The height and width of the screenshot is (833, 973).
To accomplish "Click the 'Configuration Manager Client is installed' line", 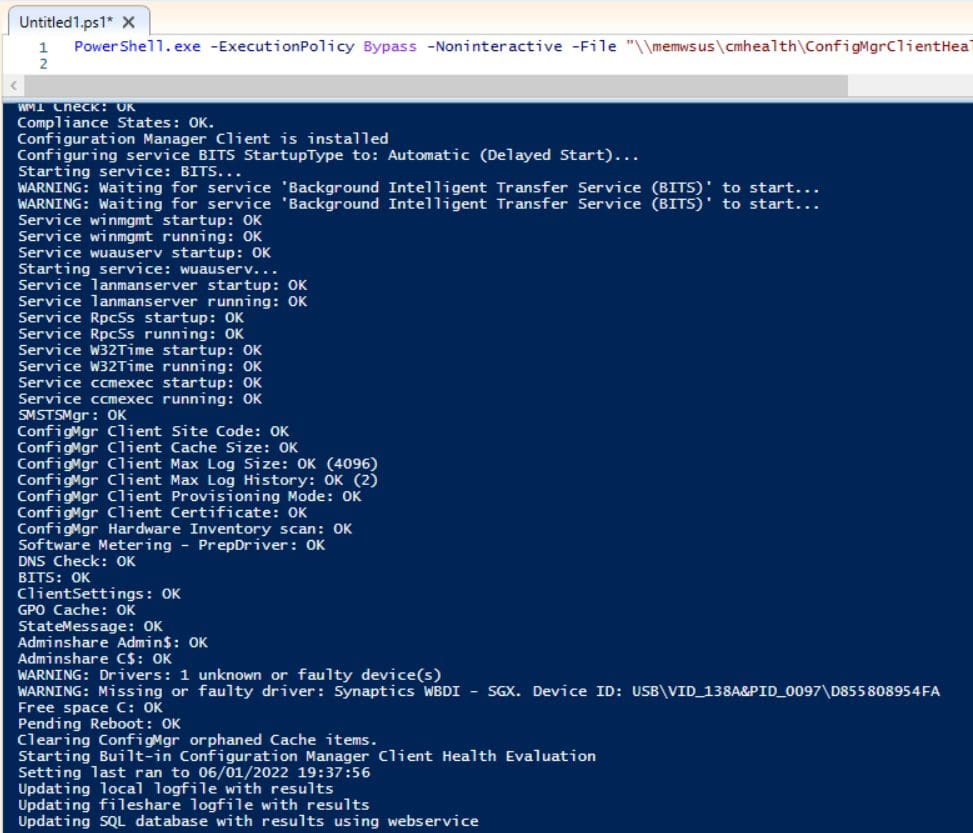I will 203,138.
